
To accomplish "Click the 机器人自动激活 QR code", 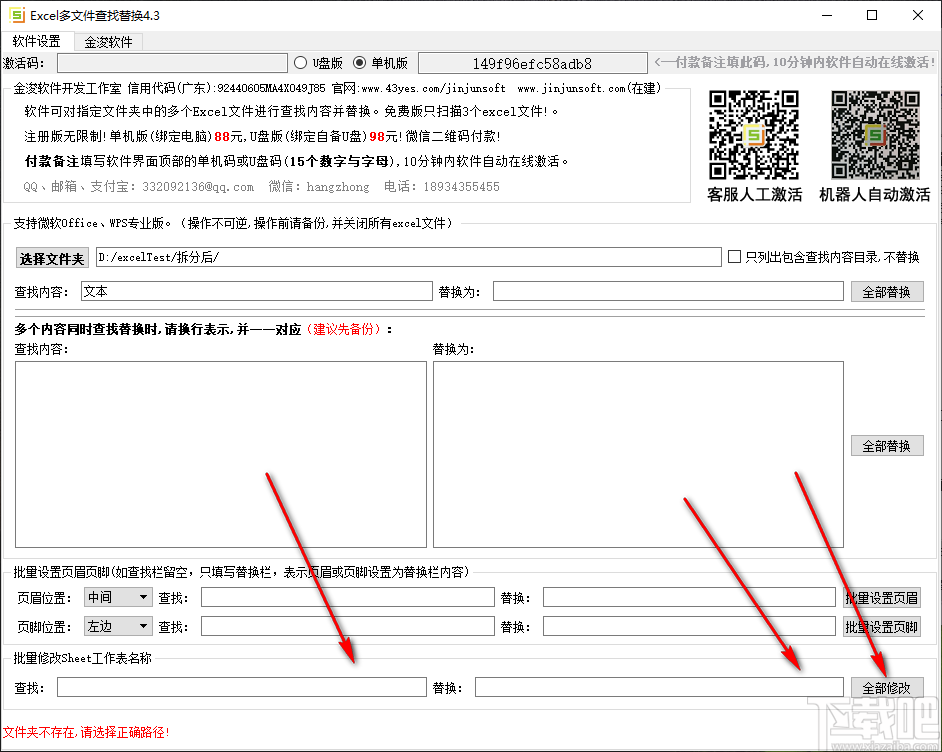I will 875,136.
